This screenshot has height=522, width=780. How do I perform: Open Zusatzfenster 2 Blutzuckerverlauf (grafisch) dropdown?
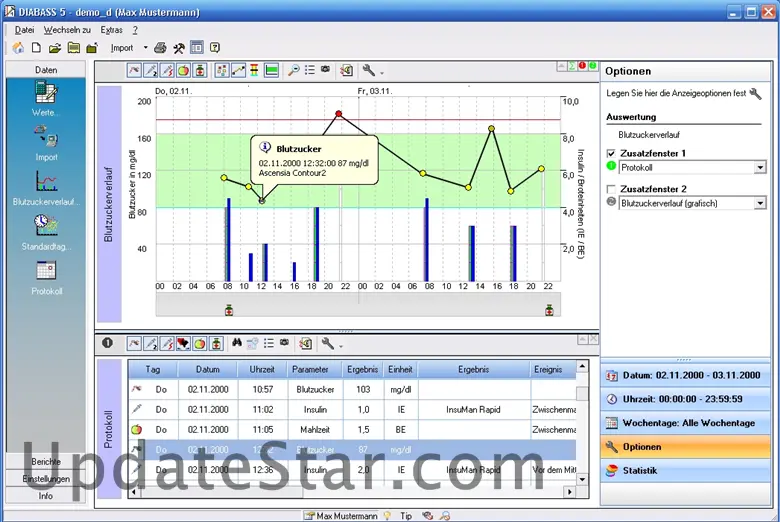pos(760,204)
